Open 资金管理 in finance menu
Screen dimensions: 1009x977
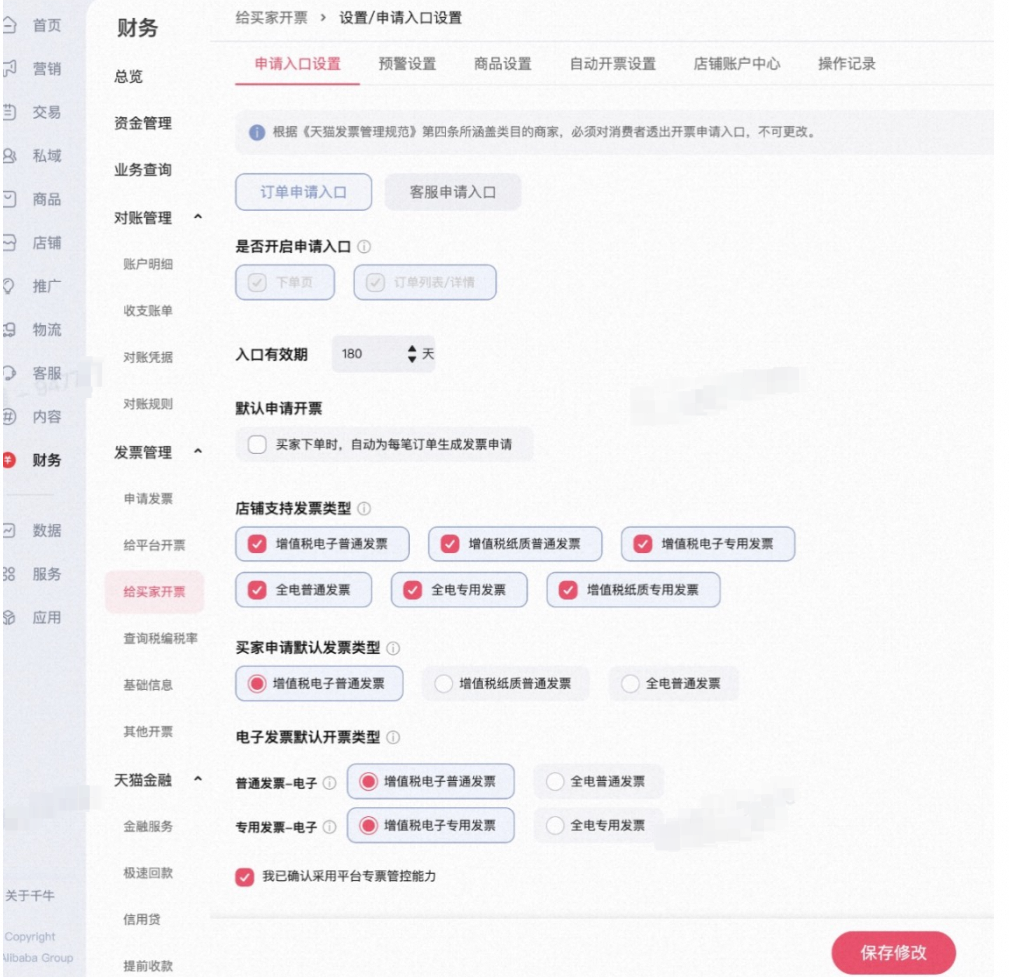(x=143, y=123)
